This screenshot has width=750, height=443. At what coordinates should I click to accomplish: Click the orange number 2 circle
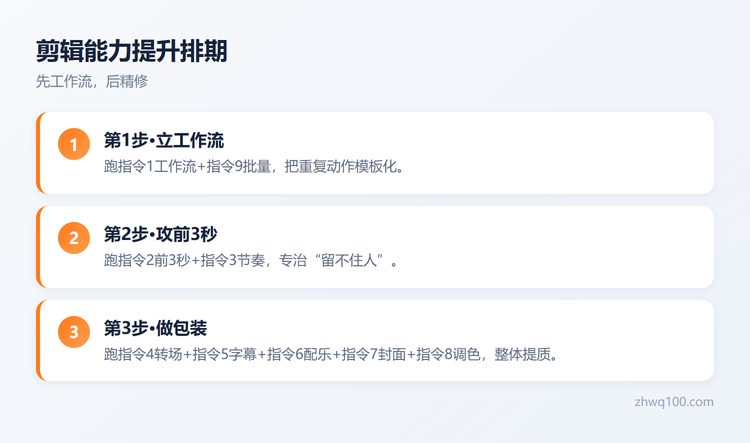coord(74,238)
